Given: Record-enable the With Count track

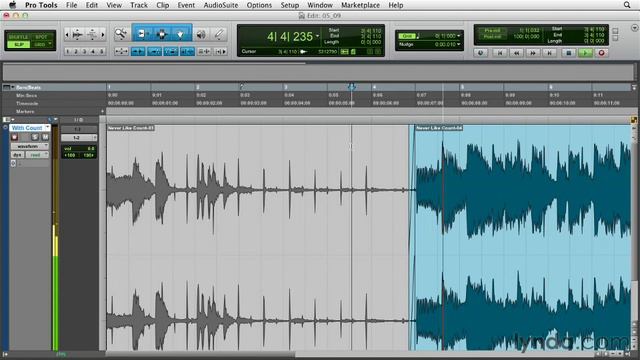Looking at the screenshot, I should (15, 137).
